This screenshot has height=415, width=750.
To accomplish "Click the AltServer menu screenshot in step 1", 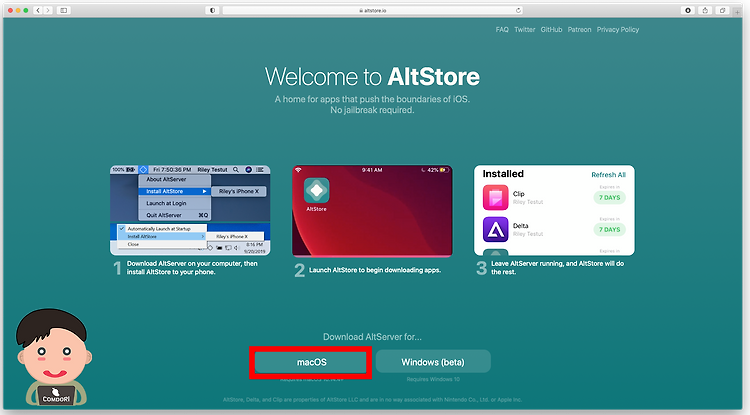I will 190,210.
